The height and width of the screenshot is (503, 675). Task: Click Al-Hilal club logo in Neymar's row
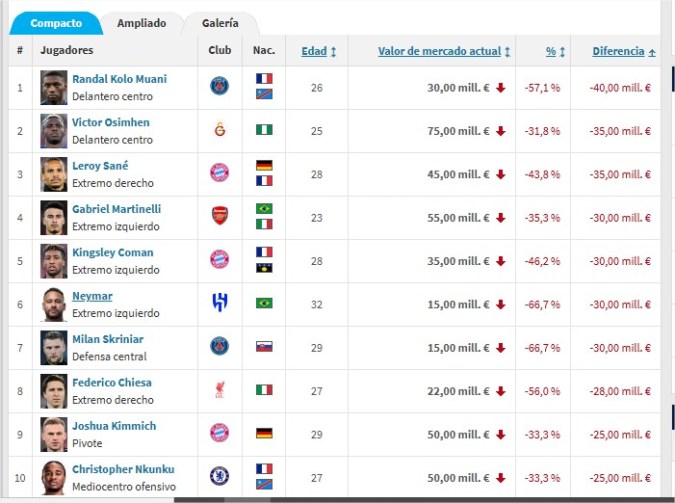219,303
